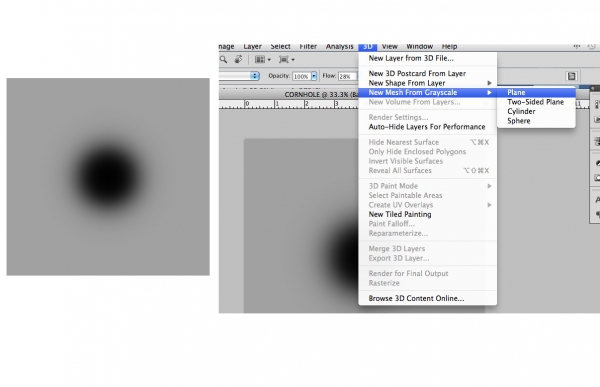Screen dimensions: 600x387
Task: Open the Select menu
Action: tap(280, 47)
